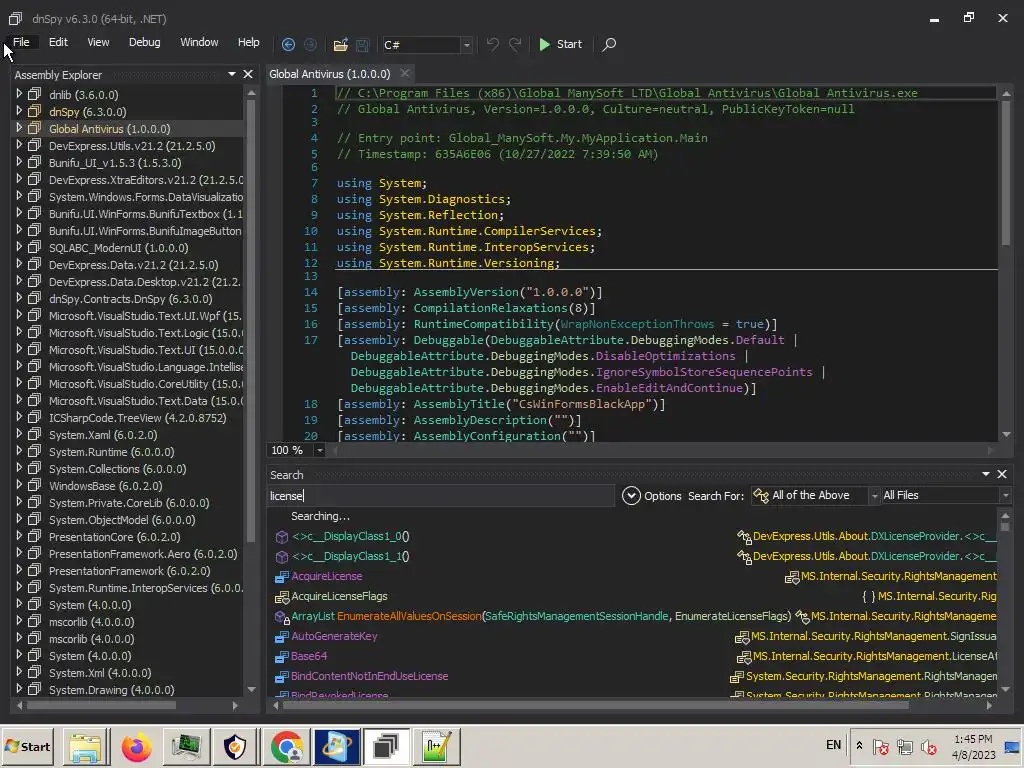Launch Firefox from the taskbar
The width and height of the screenshot is (1024, 768).
136,747
